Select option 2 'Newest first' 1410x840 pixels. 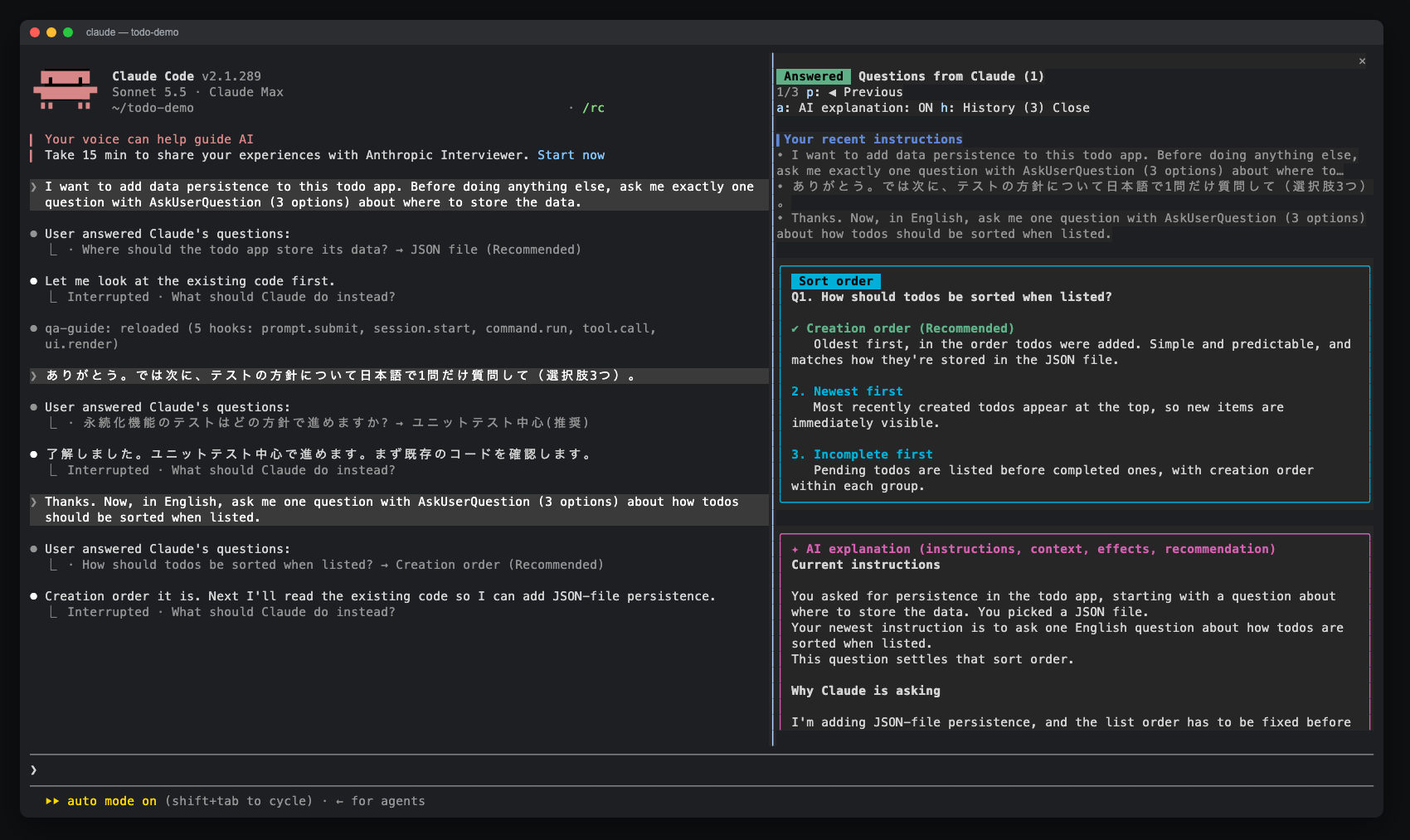point(847,391)
